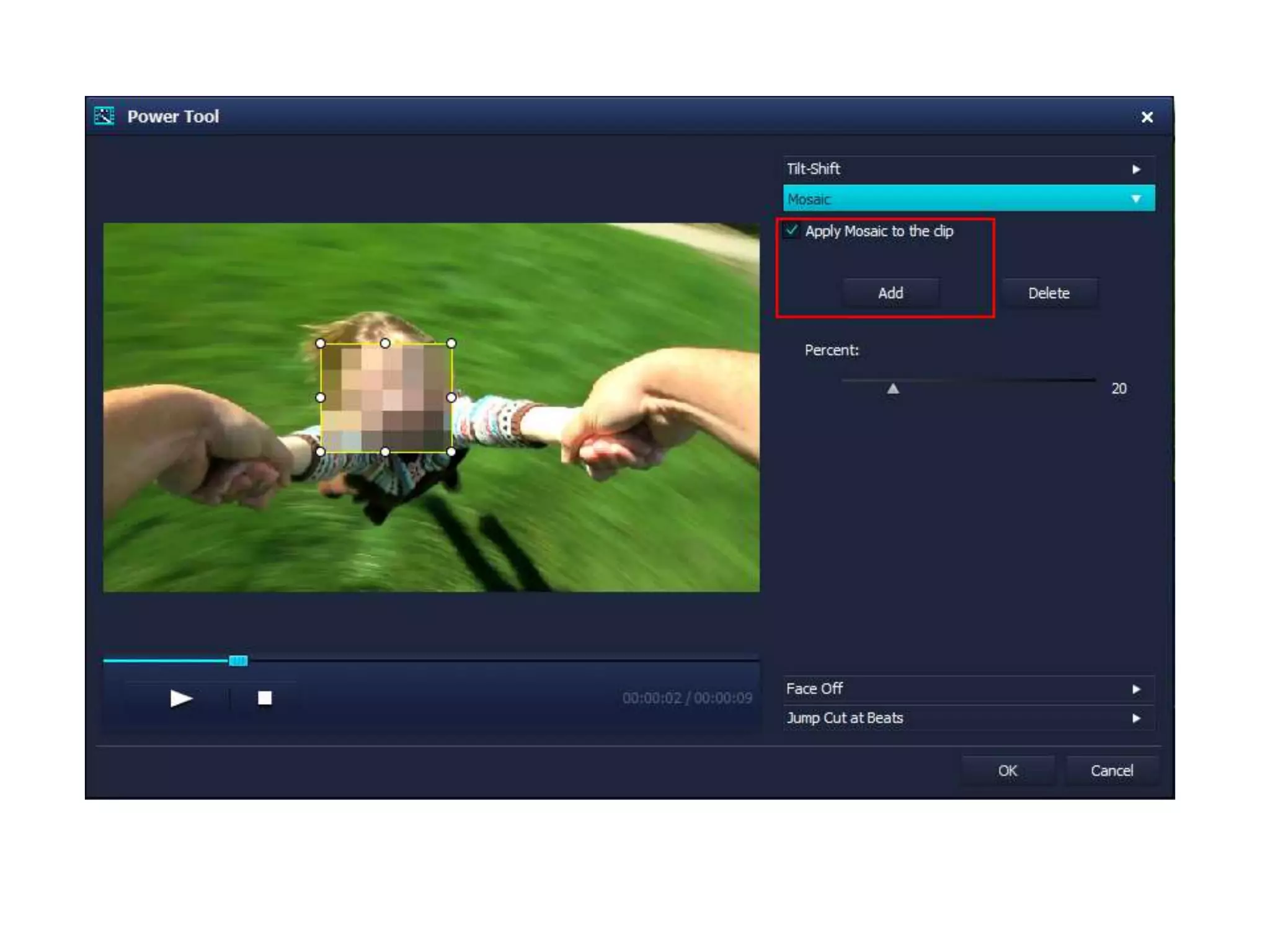1270x952 pixels.
Task: Expand the Tilt-Shift section arrow
Action: coord(1136,169)
